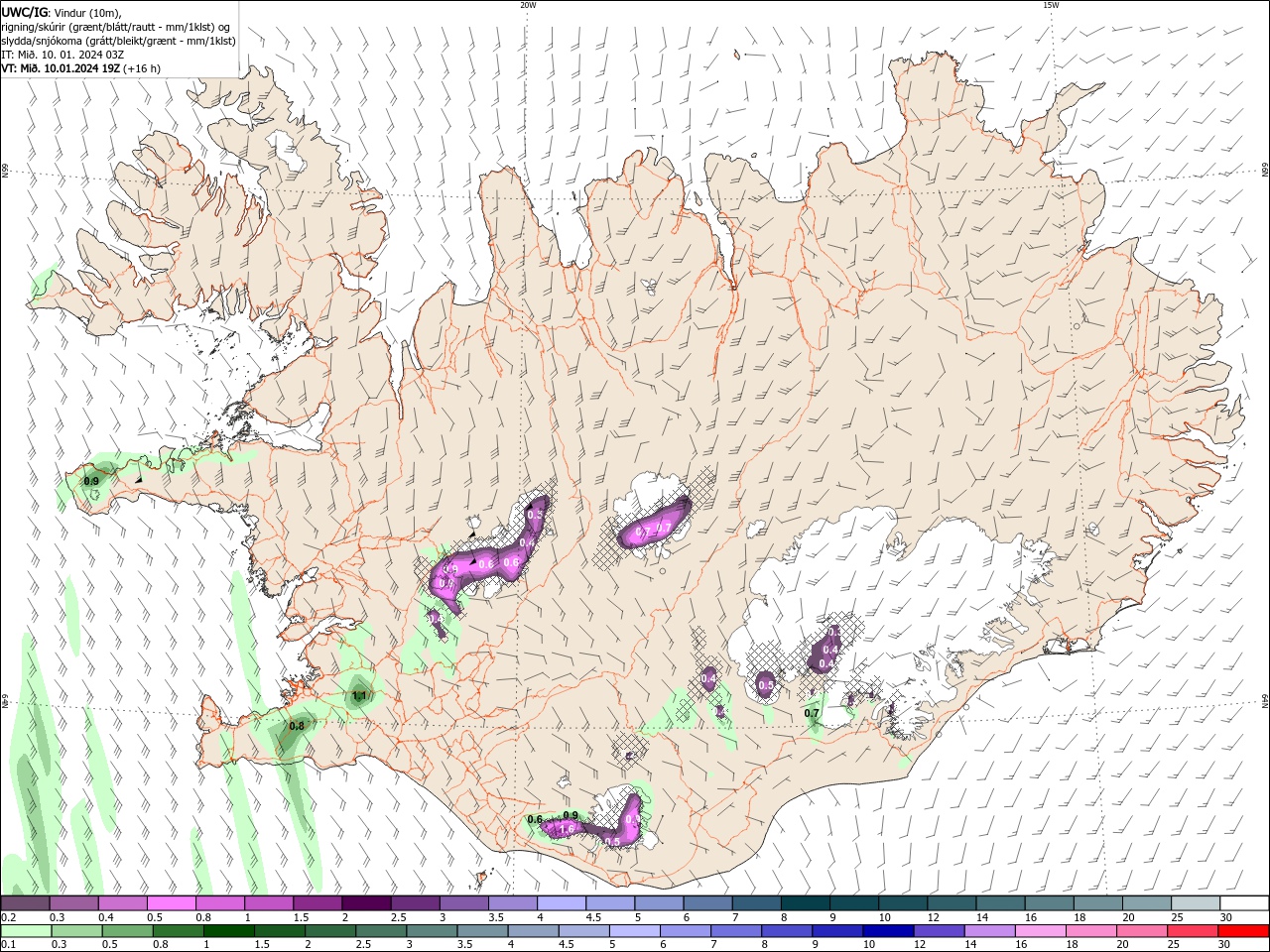The width and height of the screenshot is (1270, 952).
Task: Click the 0.2–0.3 swatch in upper snow scale
Action: point(26,902)
